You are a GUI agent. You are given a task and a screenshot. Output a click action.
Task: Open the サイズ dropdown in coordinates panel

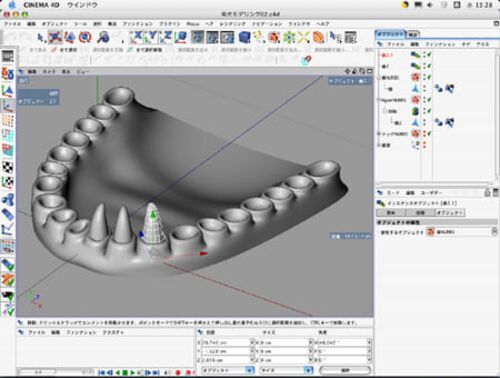[287, 370]
